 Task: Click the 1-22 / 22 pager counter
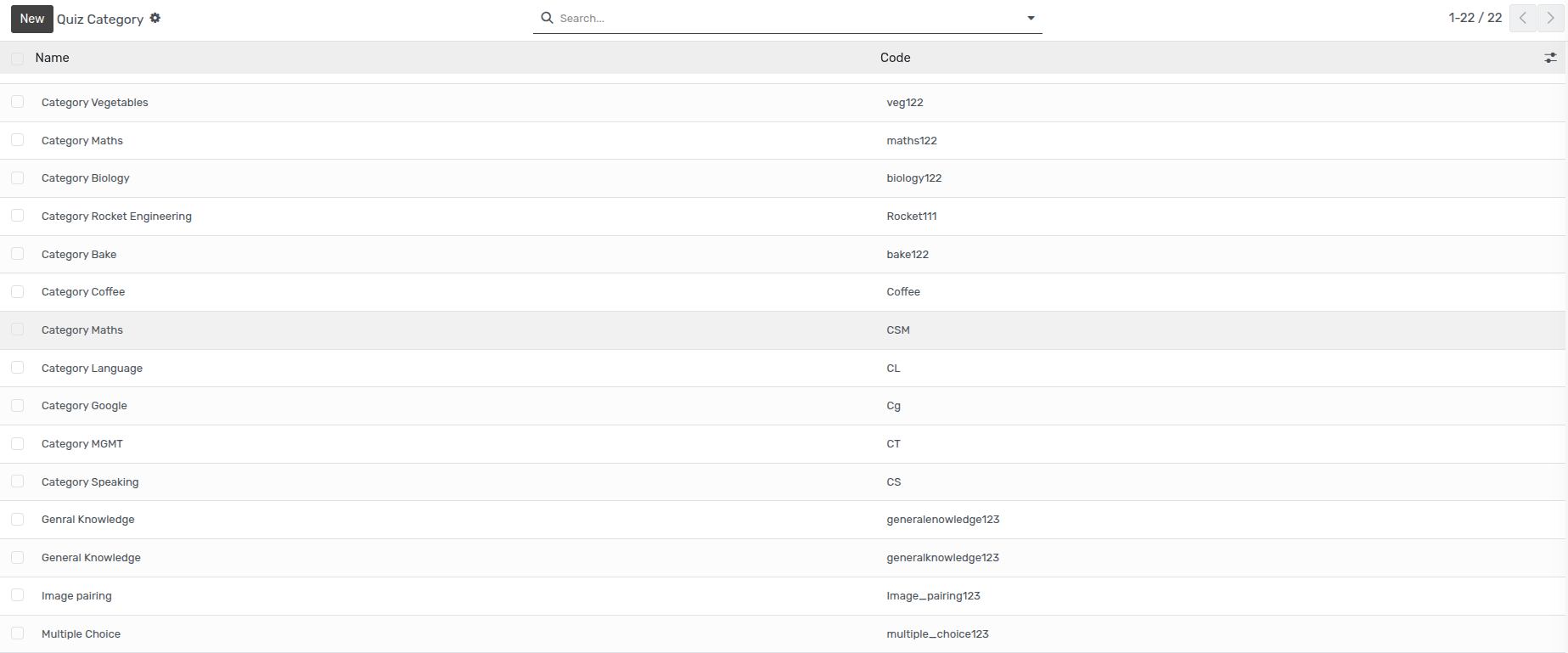click(x=1475, y=18)
